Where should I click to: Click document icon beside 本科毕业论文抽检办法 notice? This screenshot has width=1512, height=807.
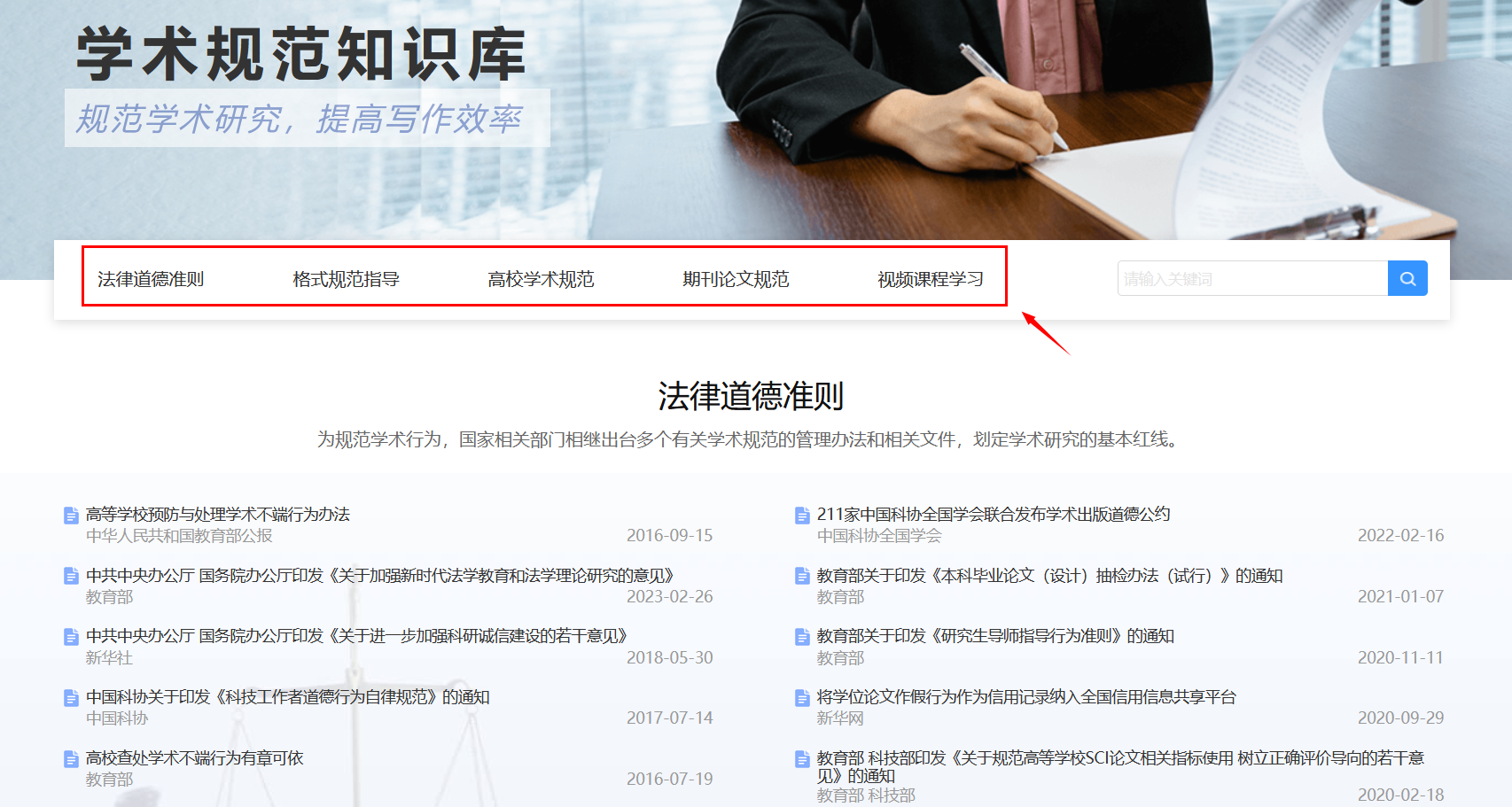point(802,576)
